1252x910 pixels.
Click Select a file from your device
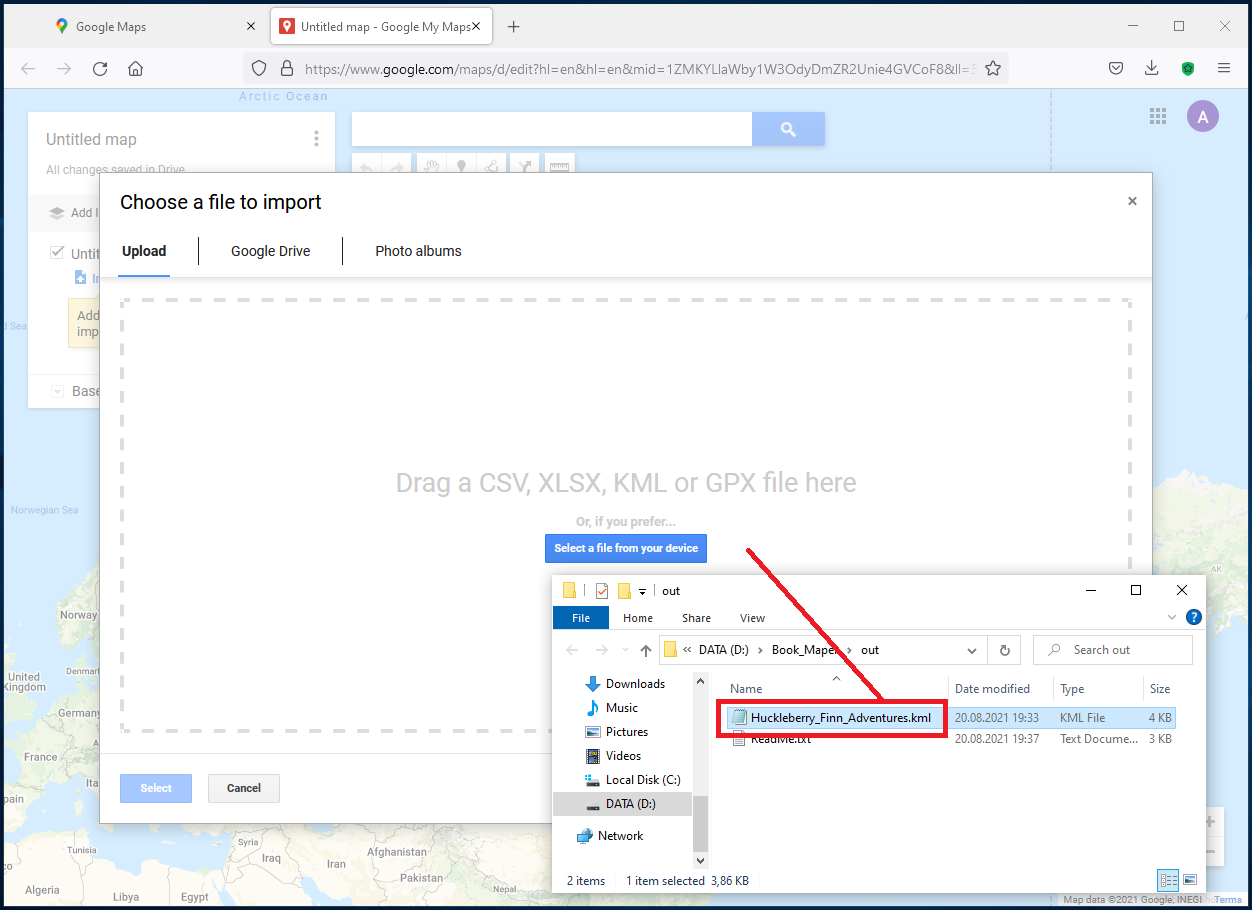[626, 548]
